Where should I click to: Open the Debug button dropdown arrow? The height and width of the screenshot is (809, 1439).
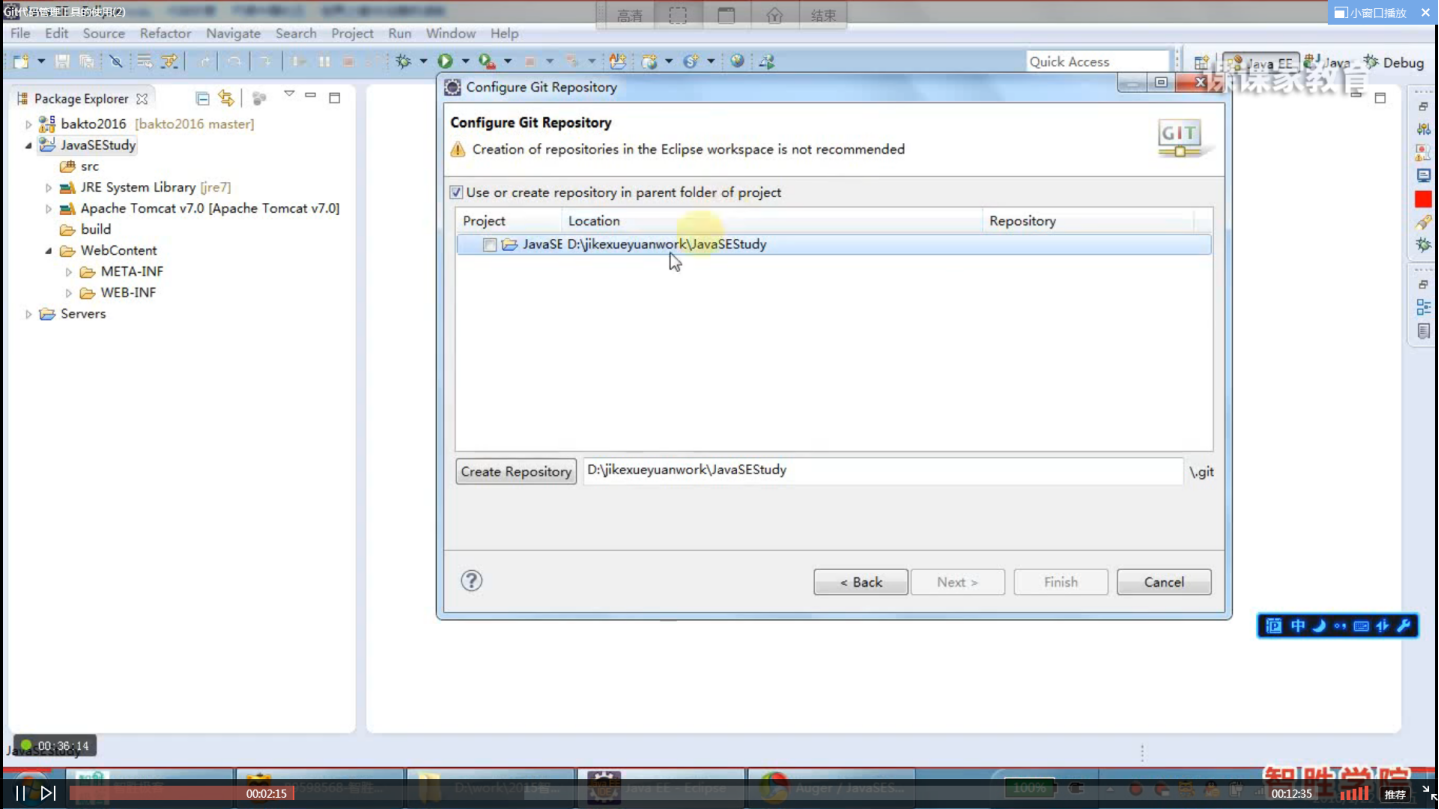pyautogui.click(x=423, y=62)
